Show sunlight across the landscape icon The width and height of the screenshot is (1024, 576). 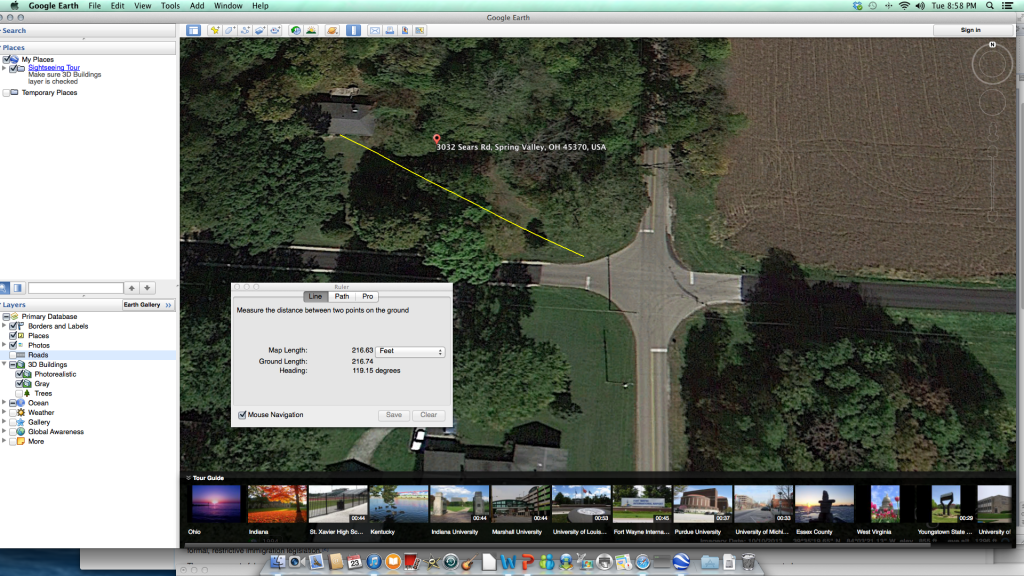(312, 30)
